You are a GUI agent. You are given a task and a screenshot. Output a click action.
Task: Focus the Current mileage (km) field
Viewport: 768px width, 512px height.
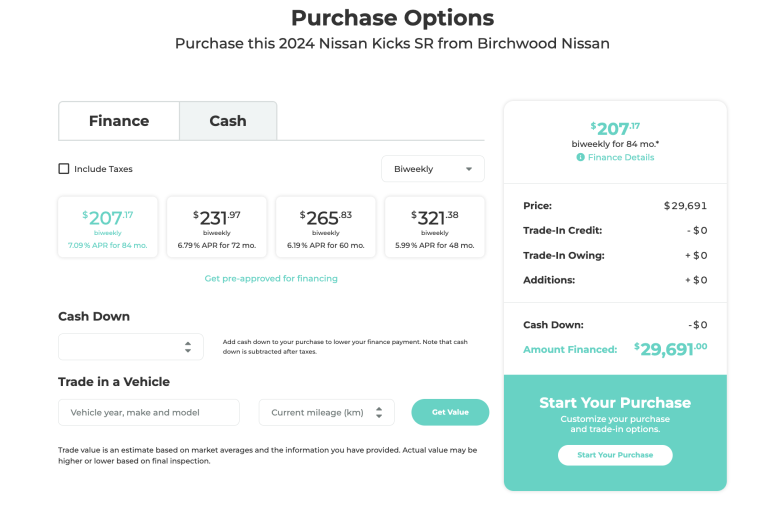tap(327, 412)
